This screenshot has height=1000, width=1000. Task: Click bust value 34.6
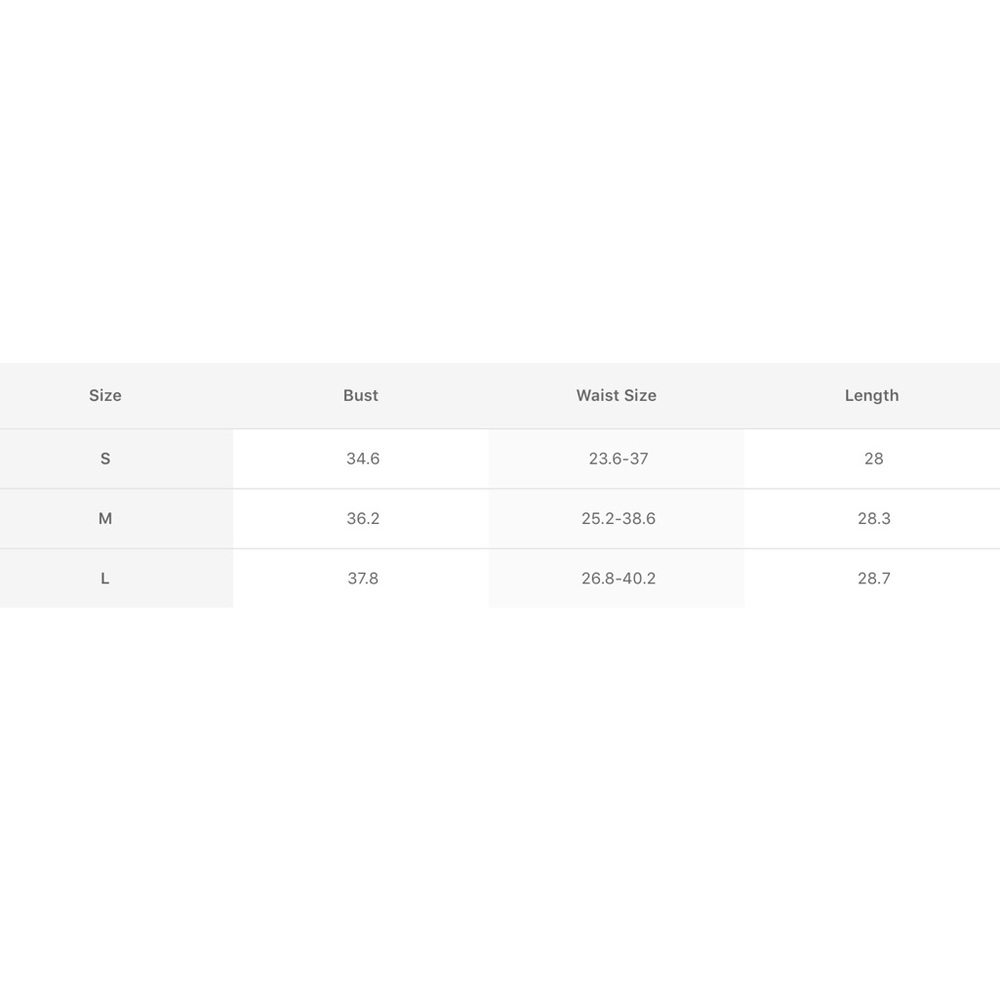(363, 459)
